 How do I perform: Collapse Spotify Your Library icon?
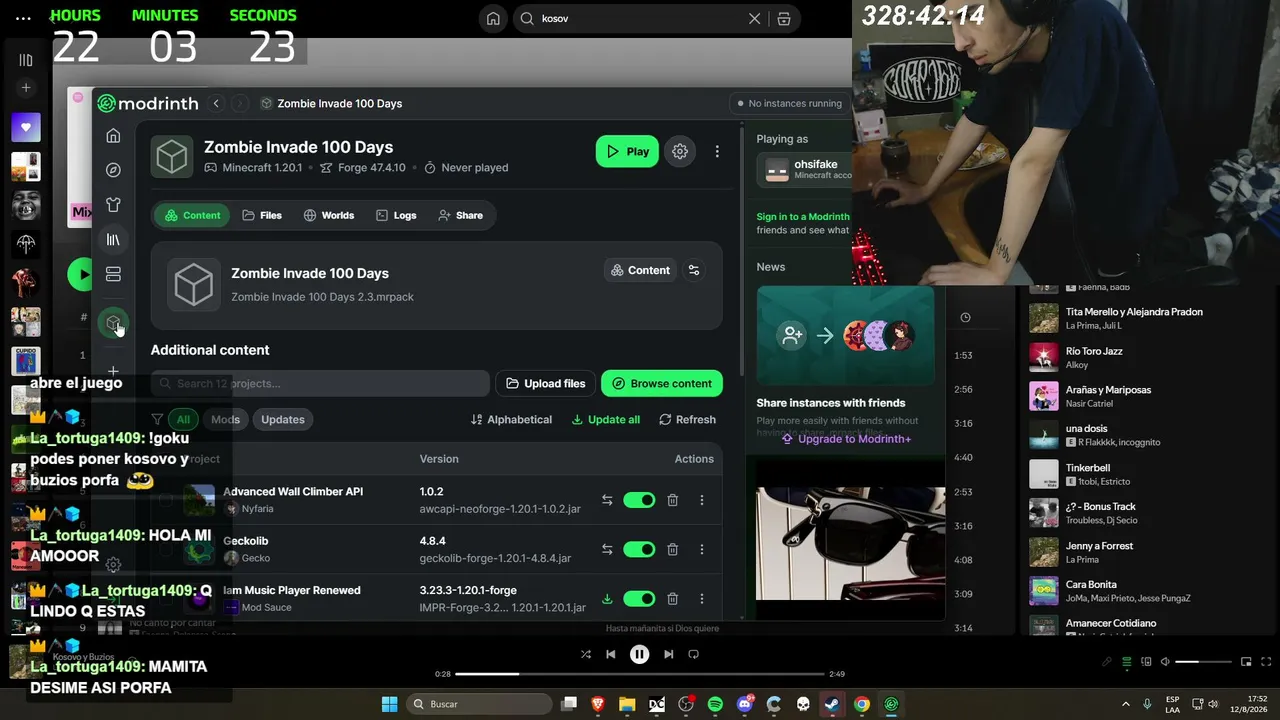coord(26,60)
